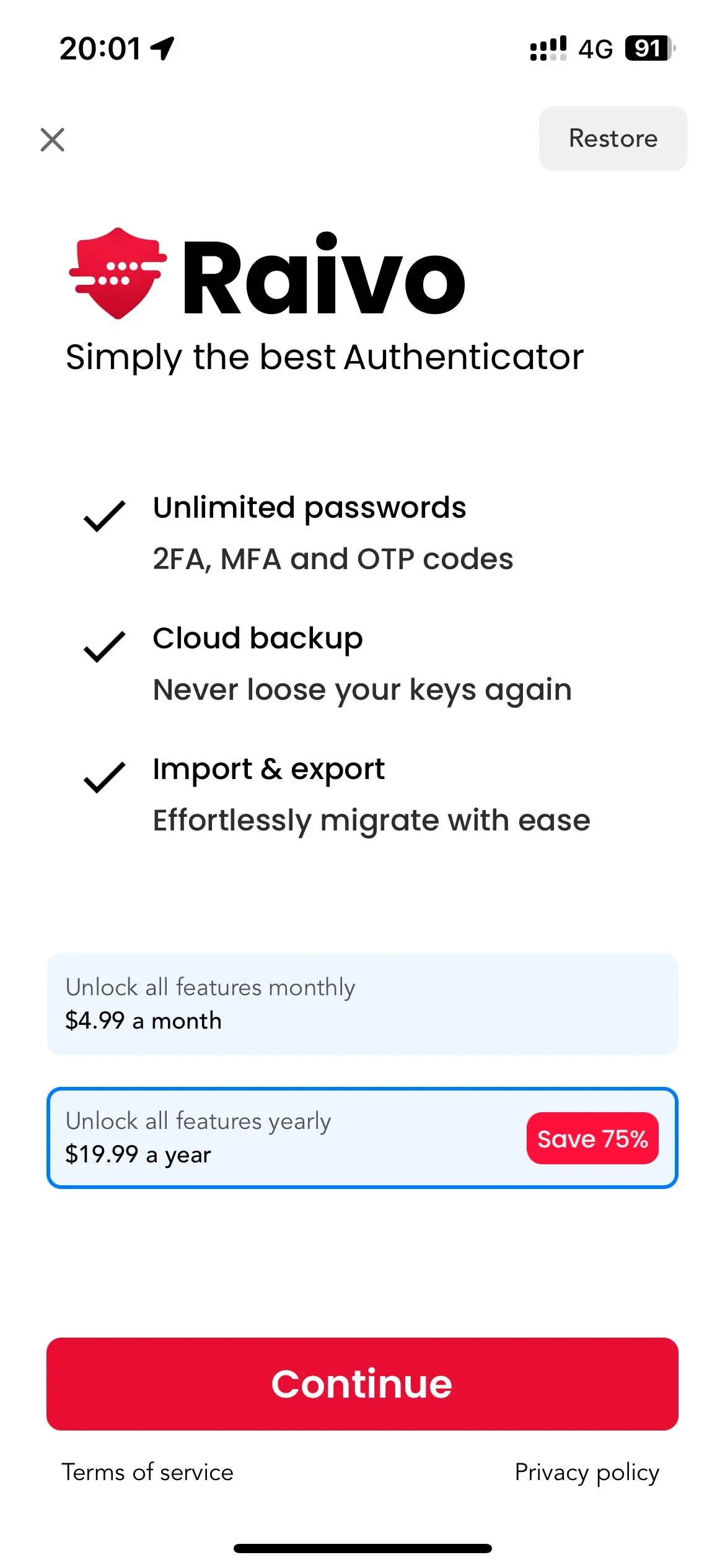Select the $19.99 yearly plan option
725x1568 pixels.
coord(285,1138)
